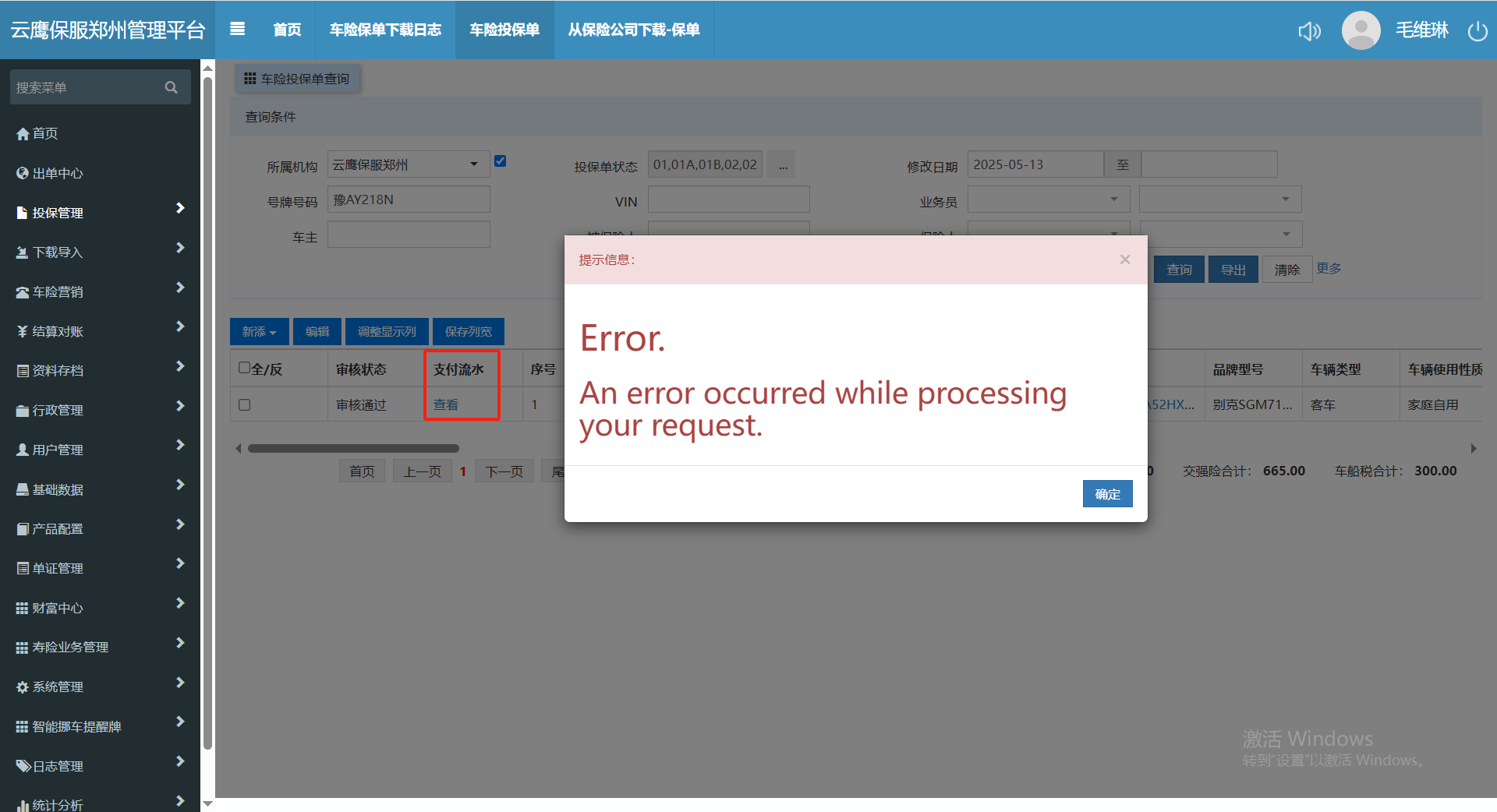
Task: Switch to the 从保险公司下载-保单 tab
Action: click(x=634, y=30)
